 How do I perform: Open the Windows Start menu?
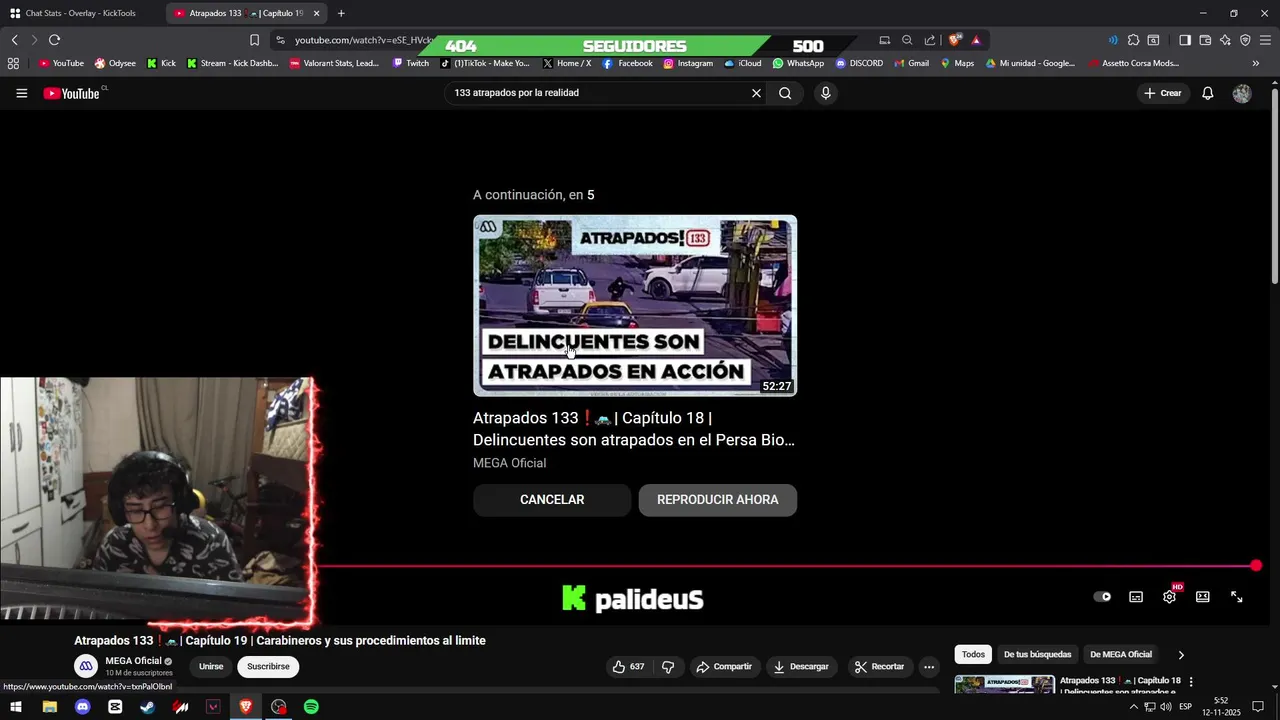(x=16, y=707)
